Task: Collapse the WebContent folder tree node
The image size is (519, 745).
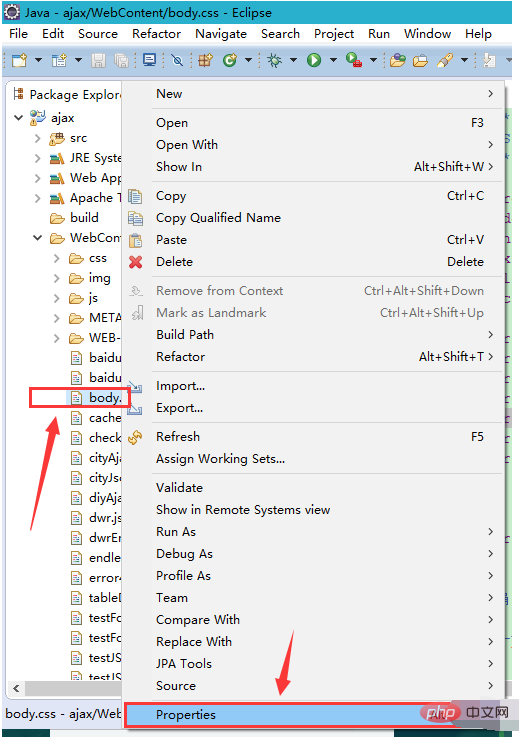Action: click(38, 238)
